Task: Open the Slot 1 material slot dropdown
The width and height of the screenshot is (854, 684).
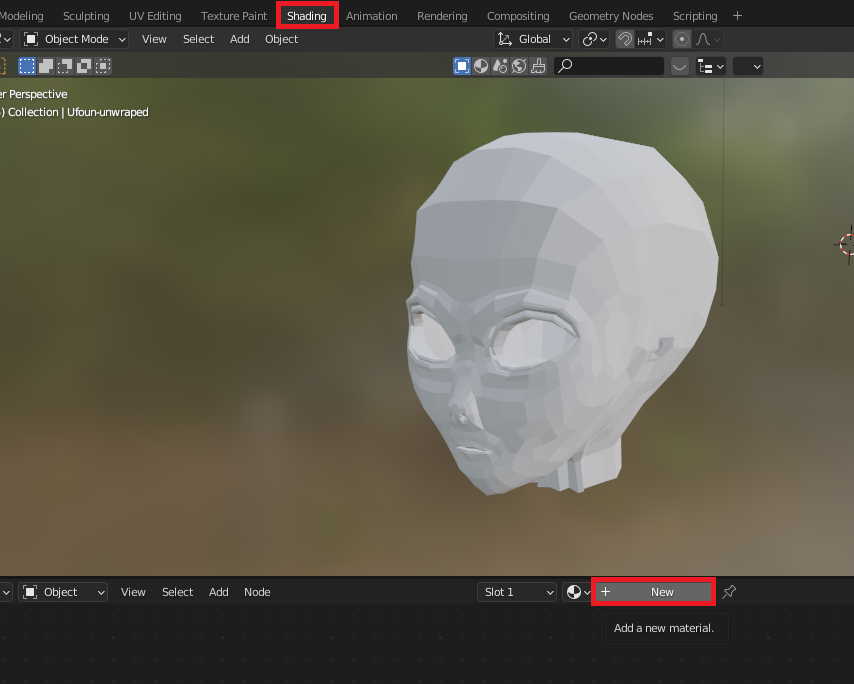Action: point(517,592)
